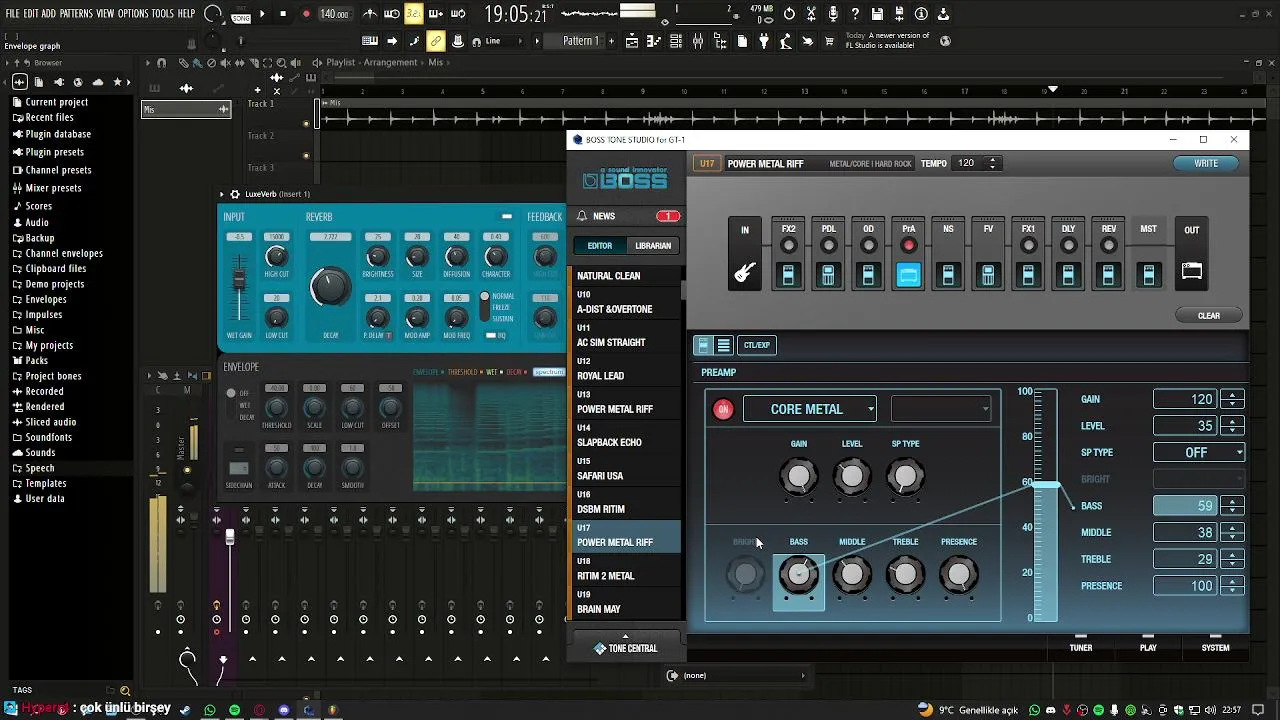1280x720 pixels.
Task: Select the DLY delay pedal icon
Action: (x=1068, y=274)
